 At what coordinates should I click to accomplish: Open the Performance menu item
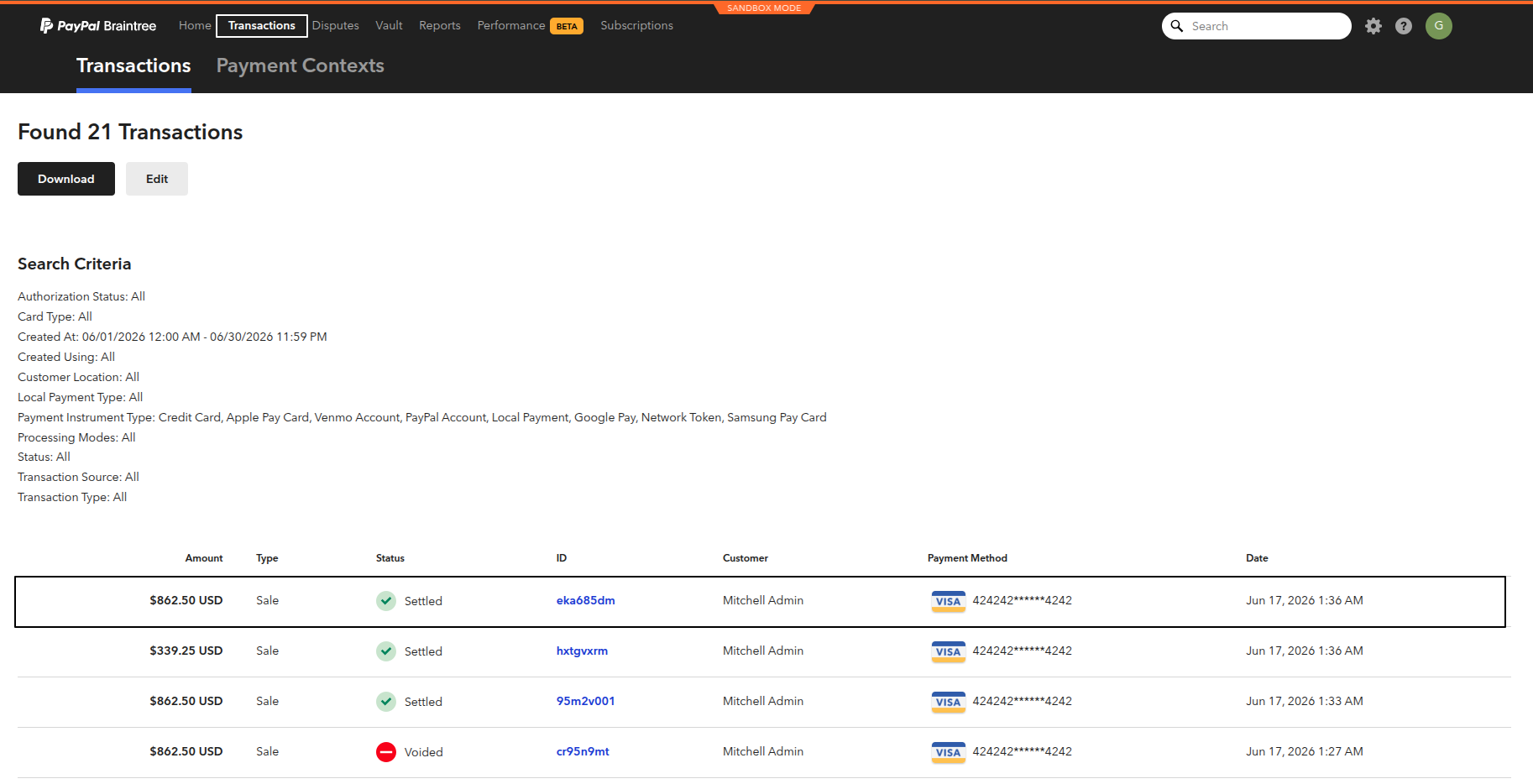511,25
